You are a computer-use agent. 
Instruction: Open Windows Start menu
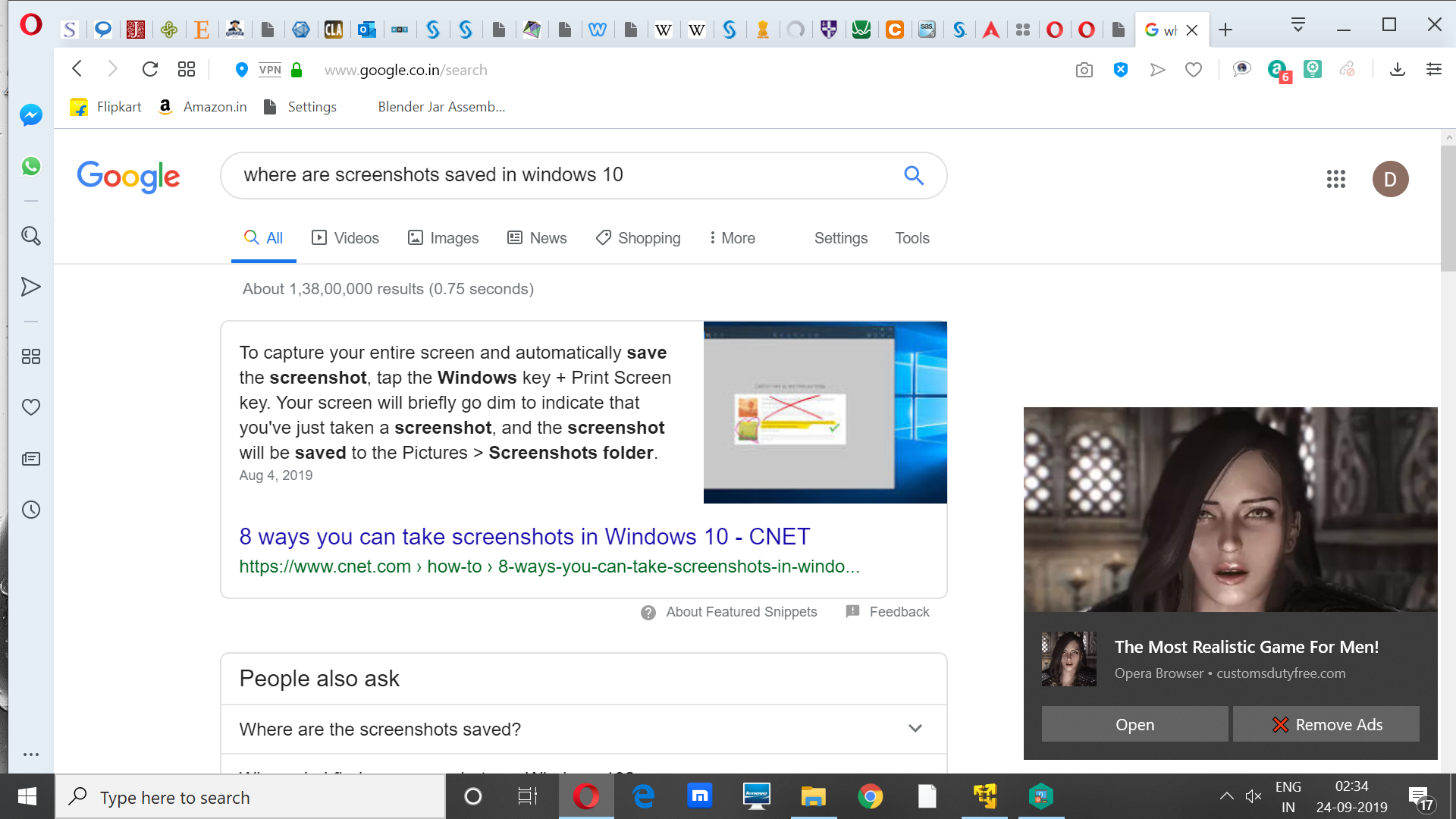27,796
